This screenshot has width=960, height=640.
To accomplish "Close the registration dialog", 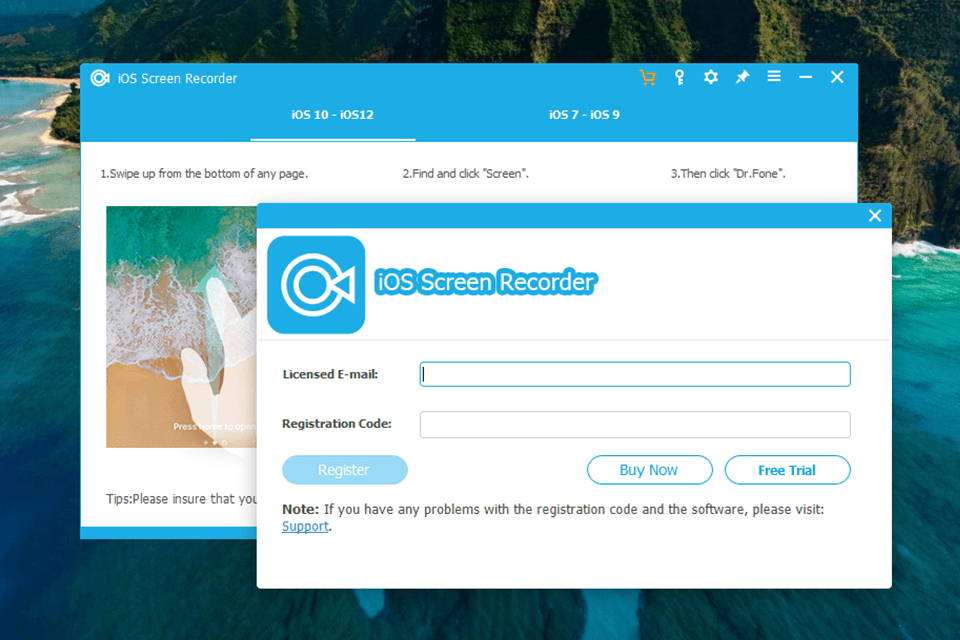I will point(875,216).
